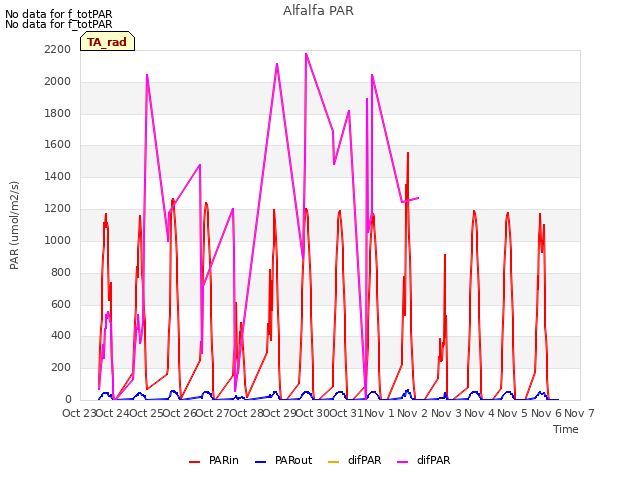Click the Oct 23 x-axis label

pyautogui.click(x=79, y=413)
